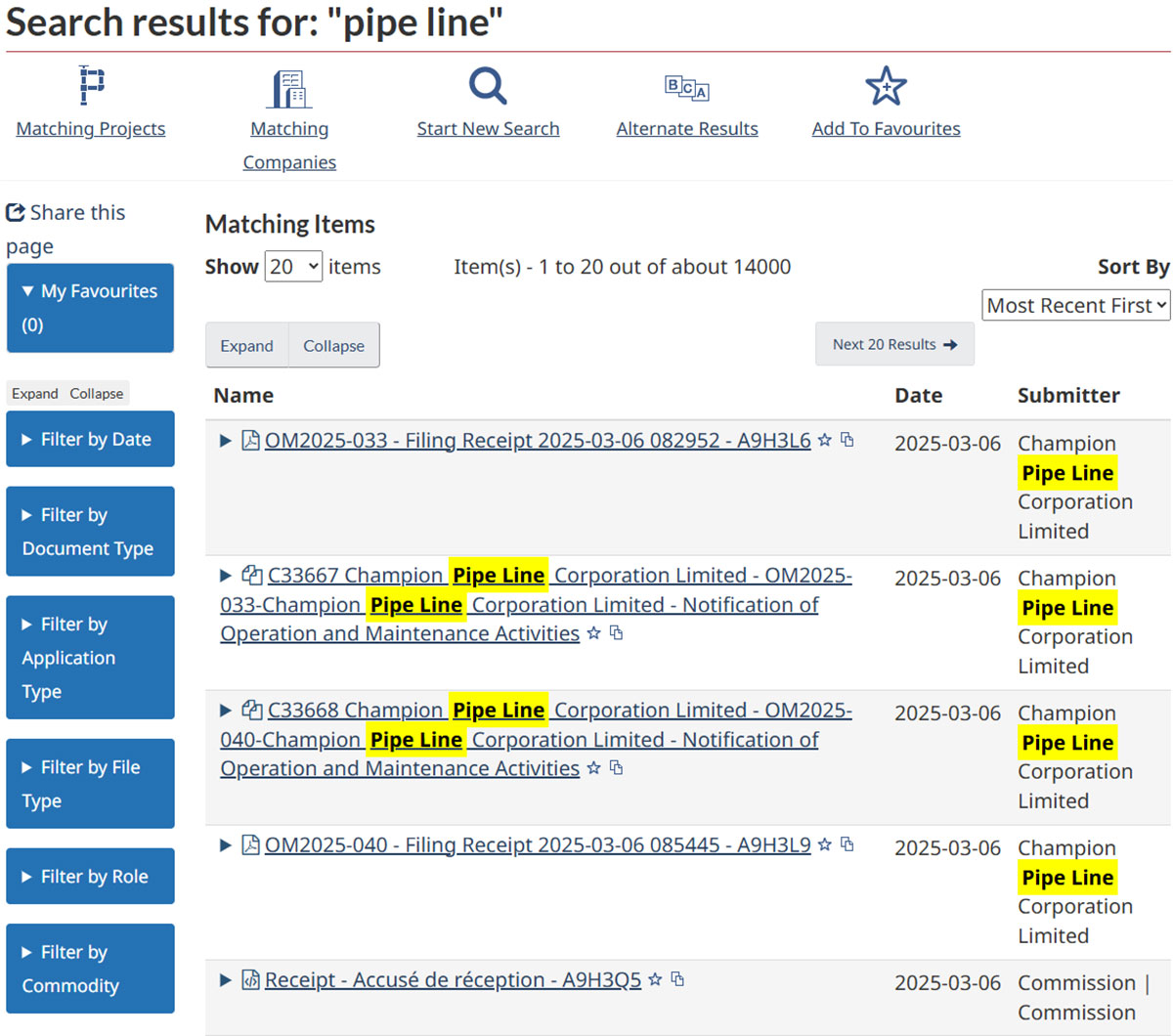Click PDF icon beside OM2025-040 Filing Receipt
Screen dimensions: 1173x1036
(251, 845)
